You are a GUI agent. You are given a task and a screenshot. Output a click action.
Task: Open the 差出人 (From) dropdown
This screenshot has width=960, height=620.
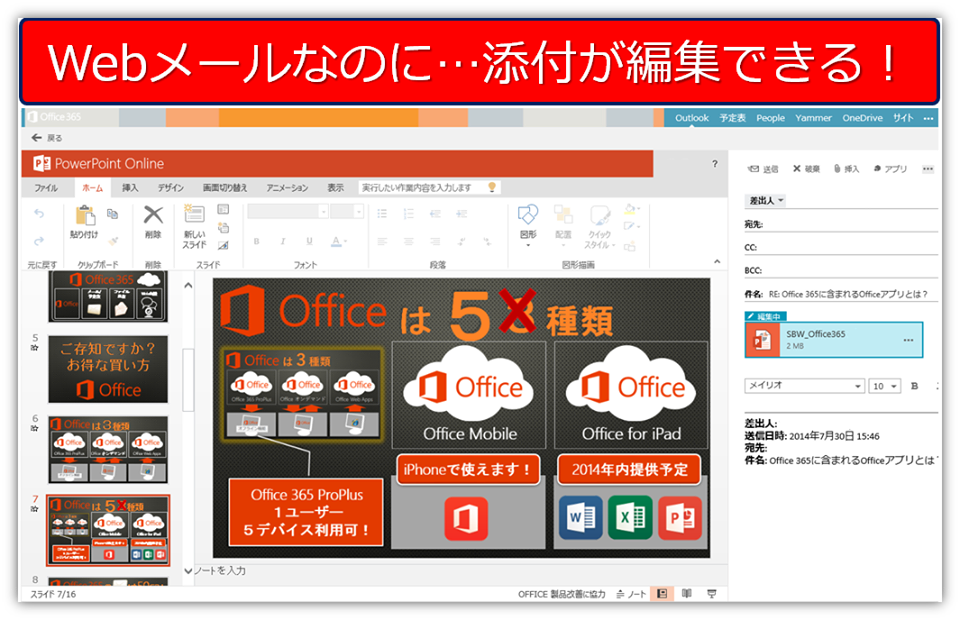pos(765,201)
